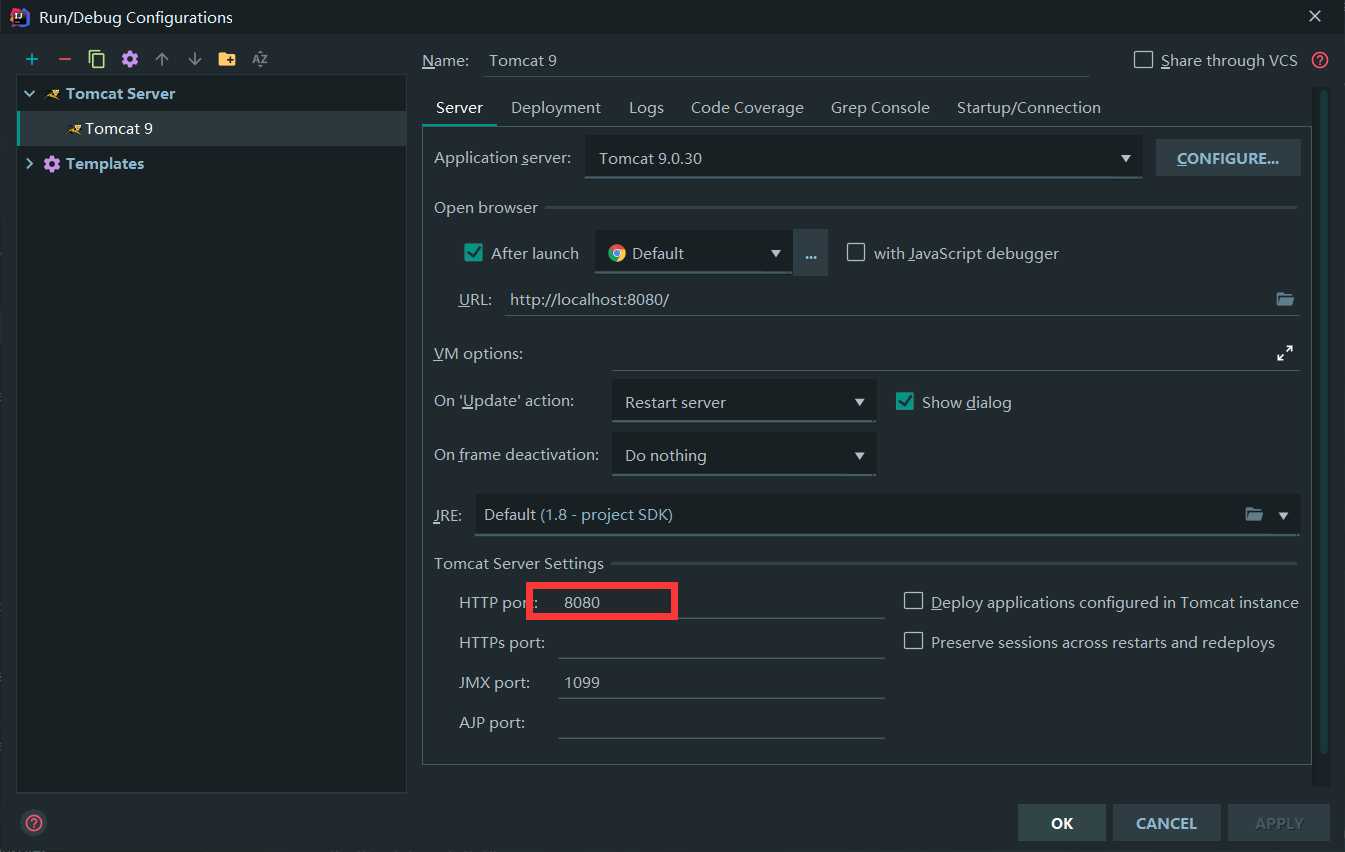
Task: Click the APPLY button
Action: (x=1279, y=823)
